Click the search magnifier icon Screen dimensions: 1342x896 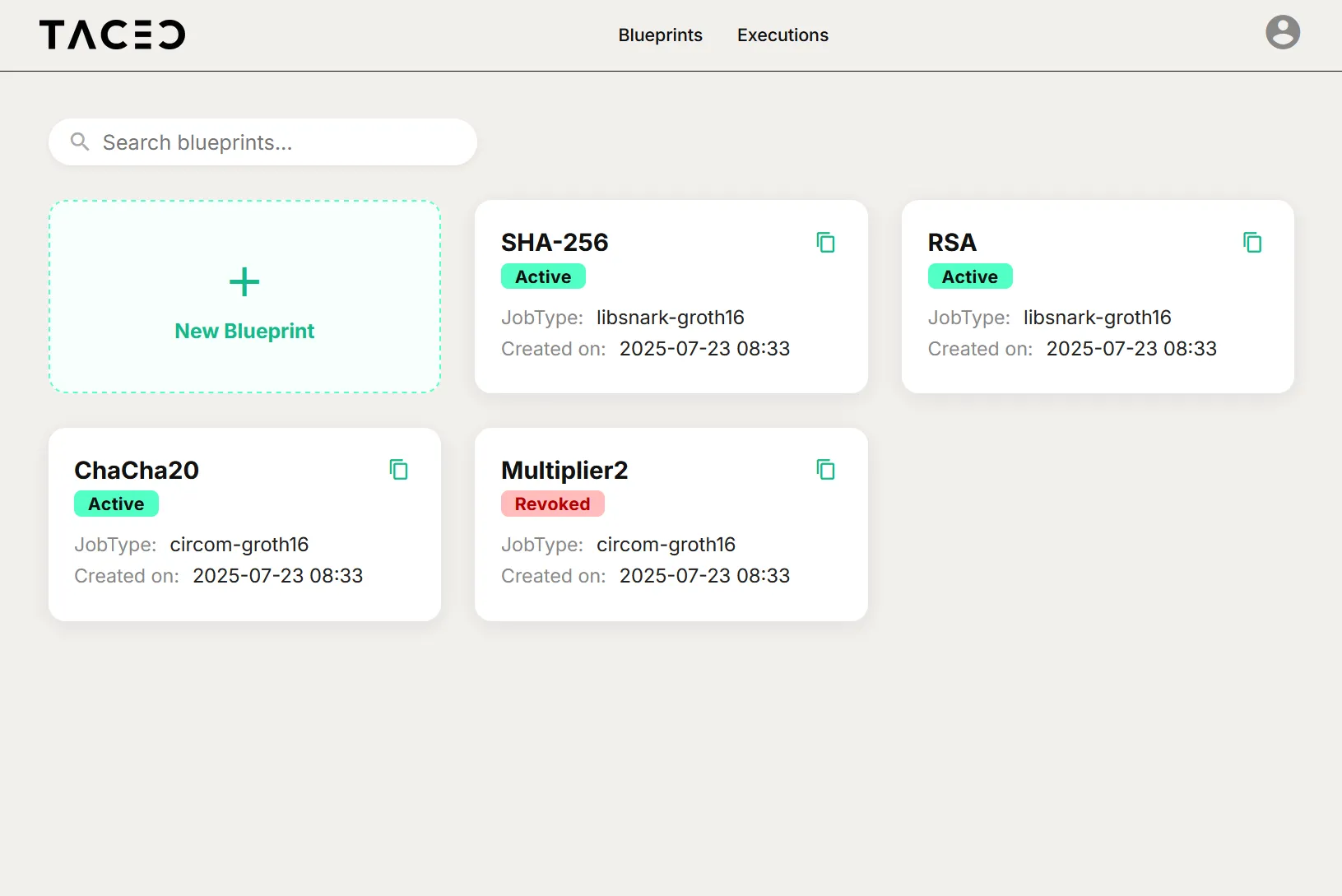[79, 142]
